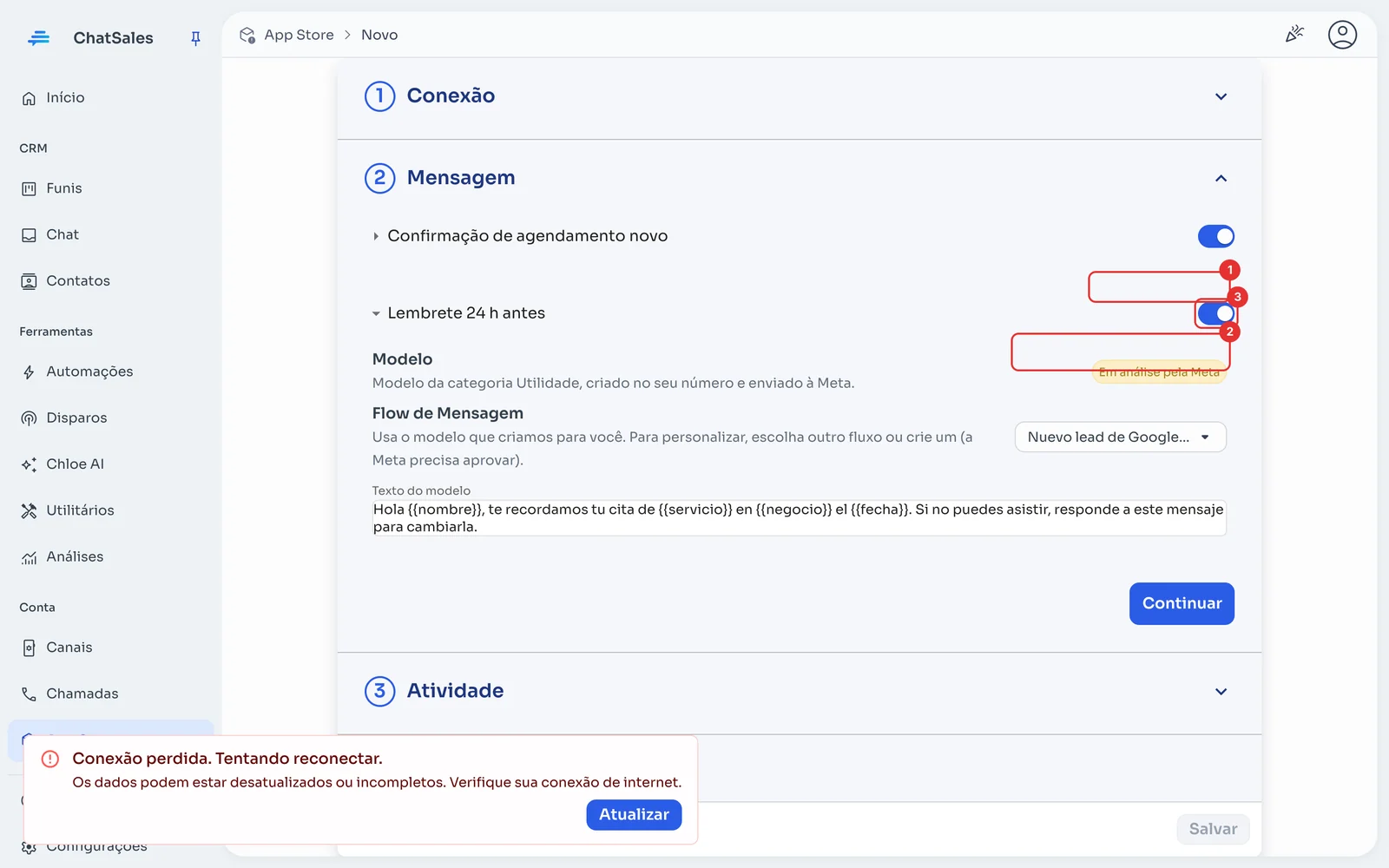This screenshot has width=1389, height=868.
Task: Open Funis in the sidebar
Action: point(64,188)
